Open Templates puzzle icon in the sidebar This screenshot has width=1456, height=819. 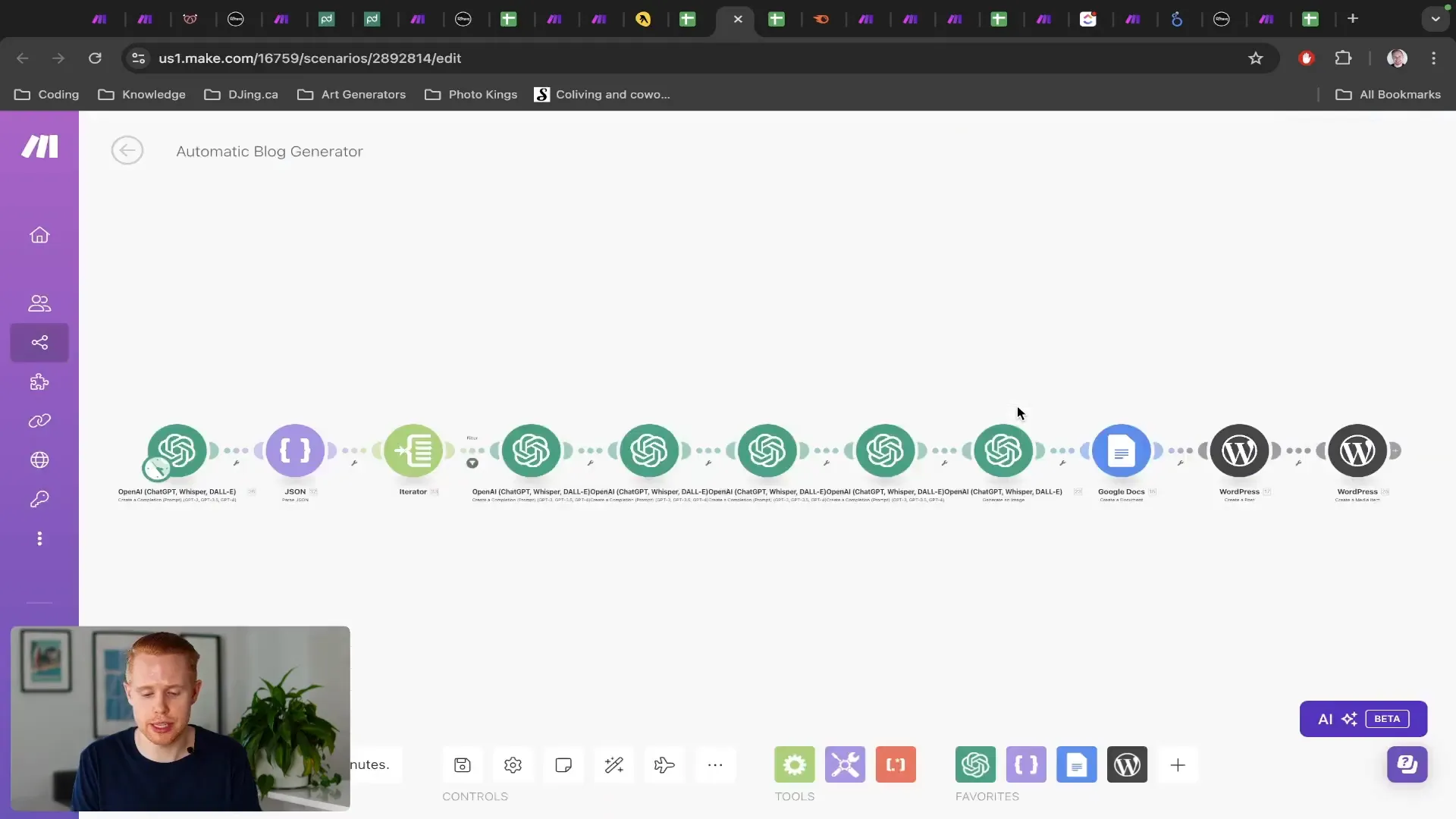39,382
